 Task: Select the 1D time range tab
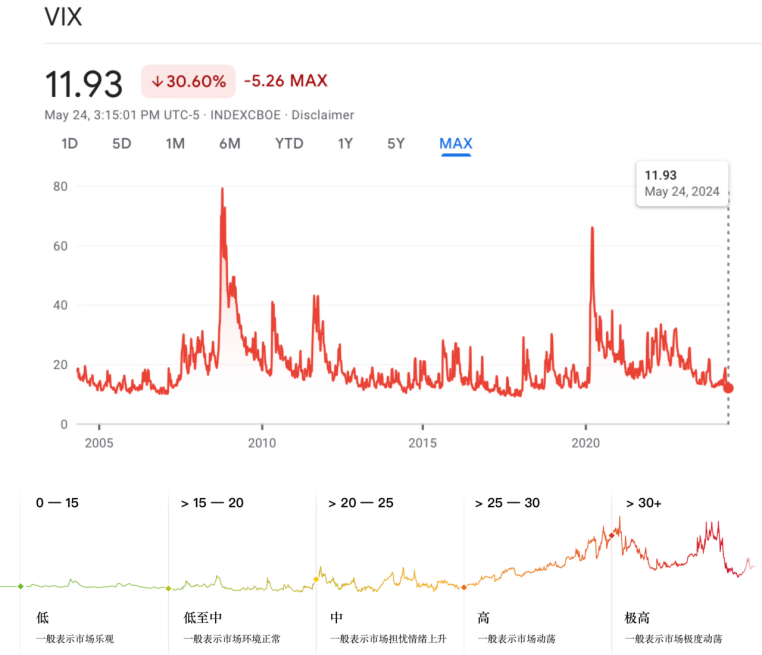(69, 144)
